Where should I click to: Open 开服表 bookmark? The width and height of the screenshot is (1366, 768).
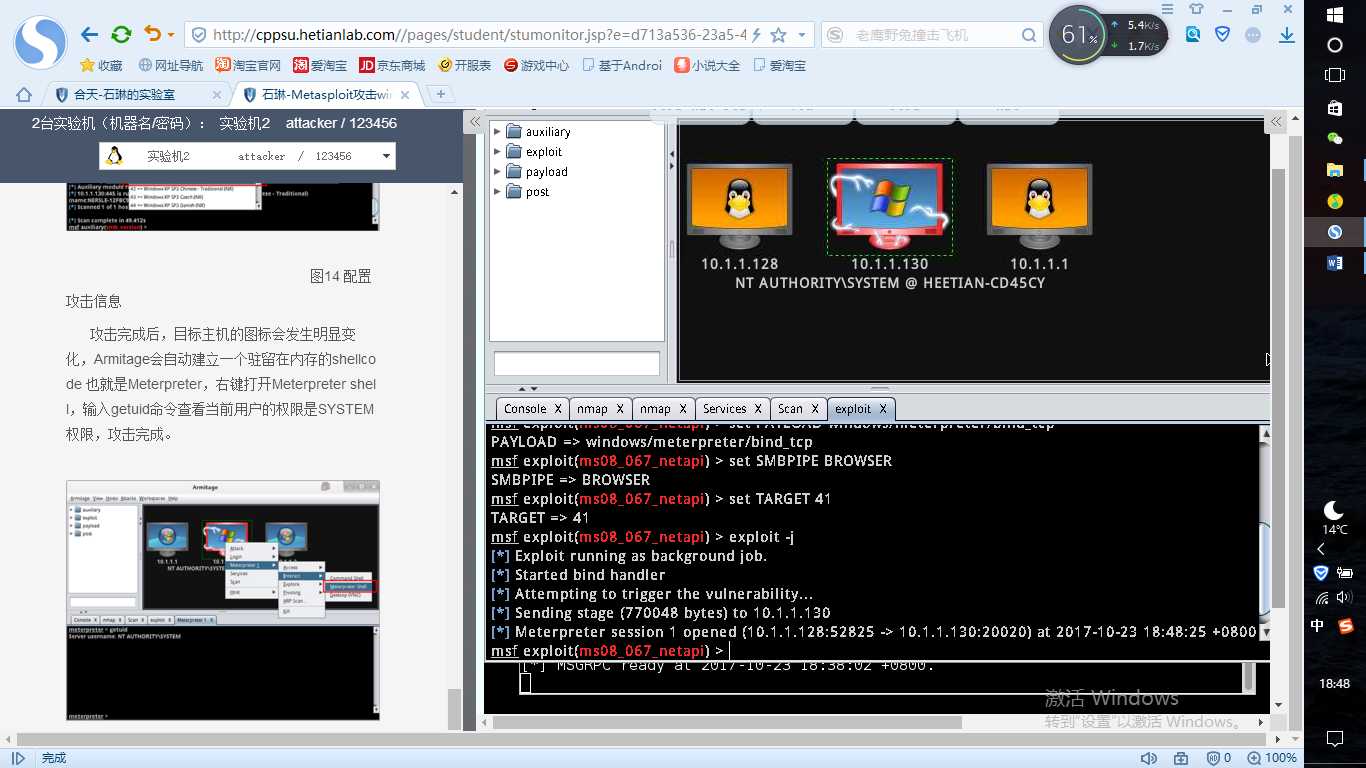[464, 65]
